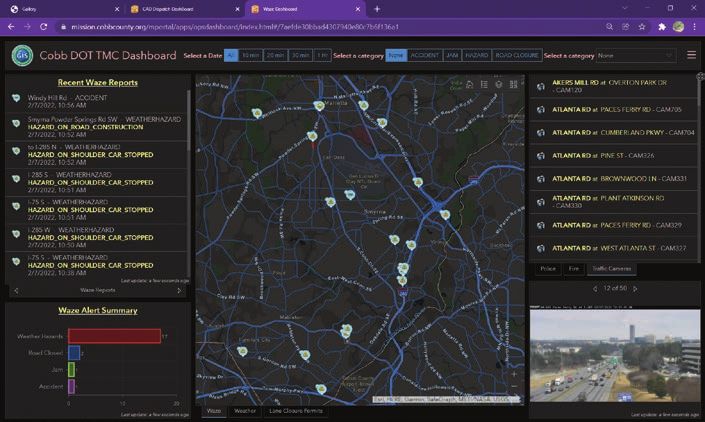Click camera icon for AKERS MILL RD
Image resolution: width=705 pixels, height=422 pixels.
(541, 86)
